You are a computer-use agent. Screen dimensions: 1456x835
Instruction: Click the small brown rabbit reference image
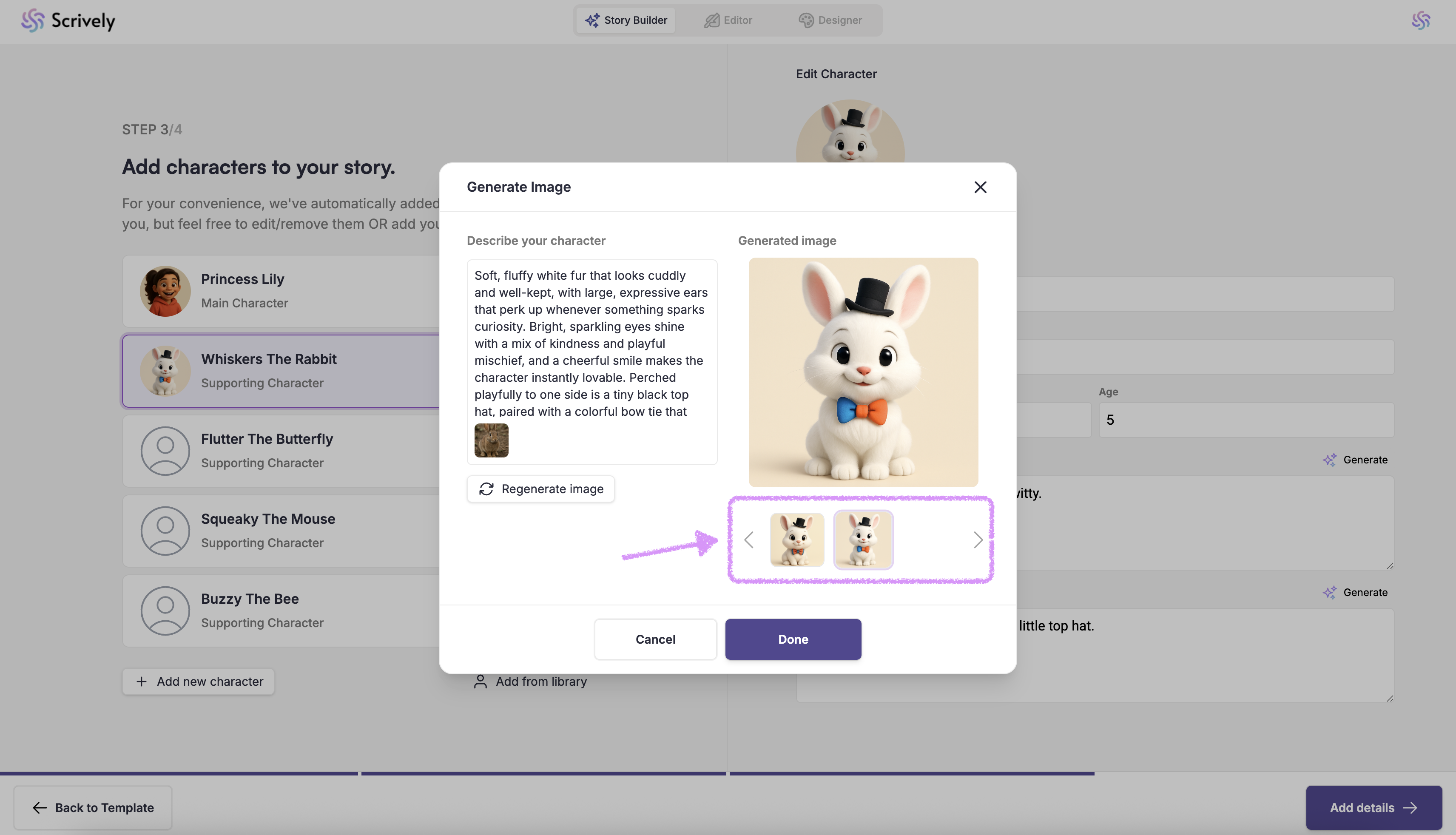pos(491,440)
